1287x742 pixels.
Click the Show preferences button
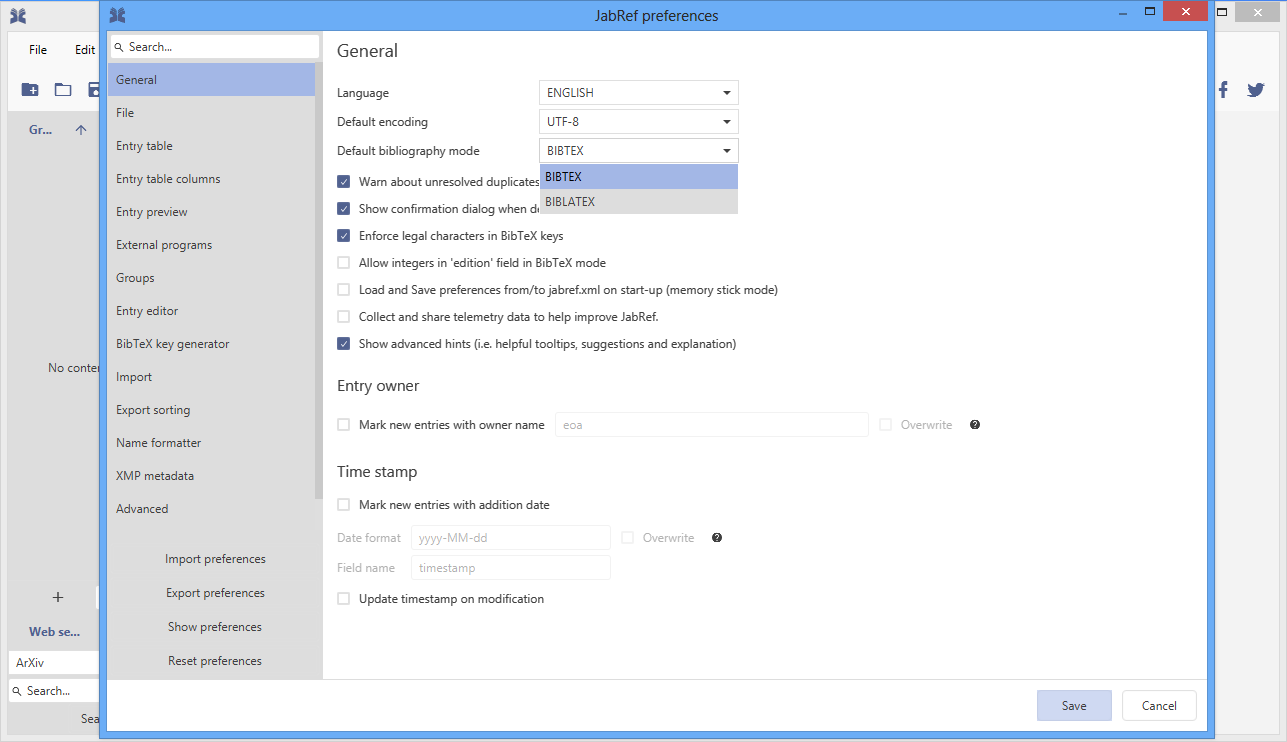(x=215, y=627)
